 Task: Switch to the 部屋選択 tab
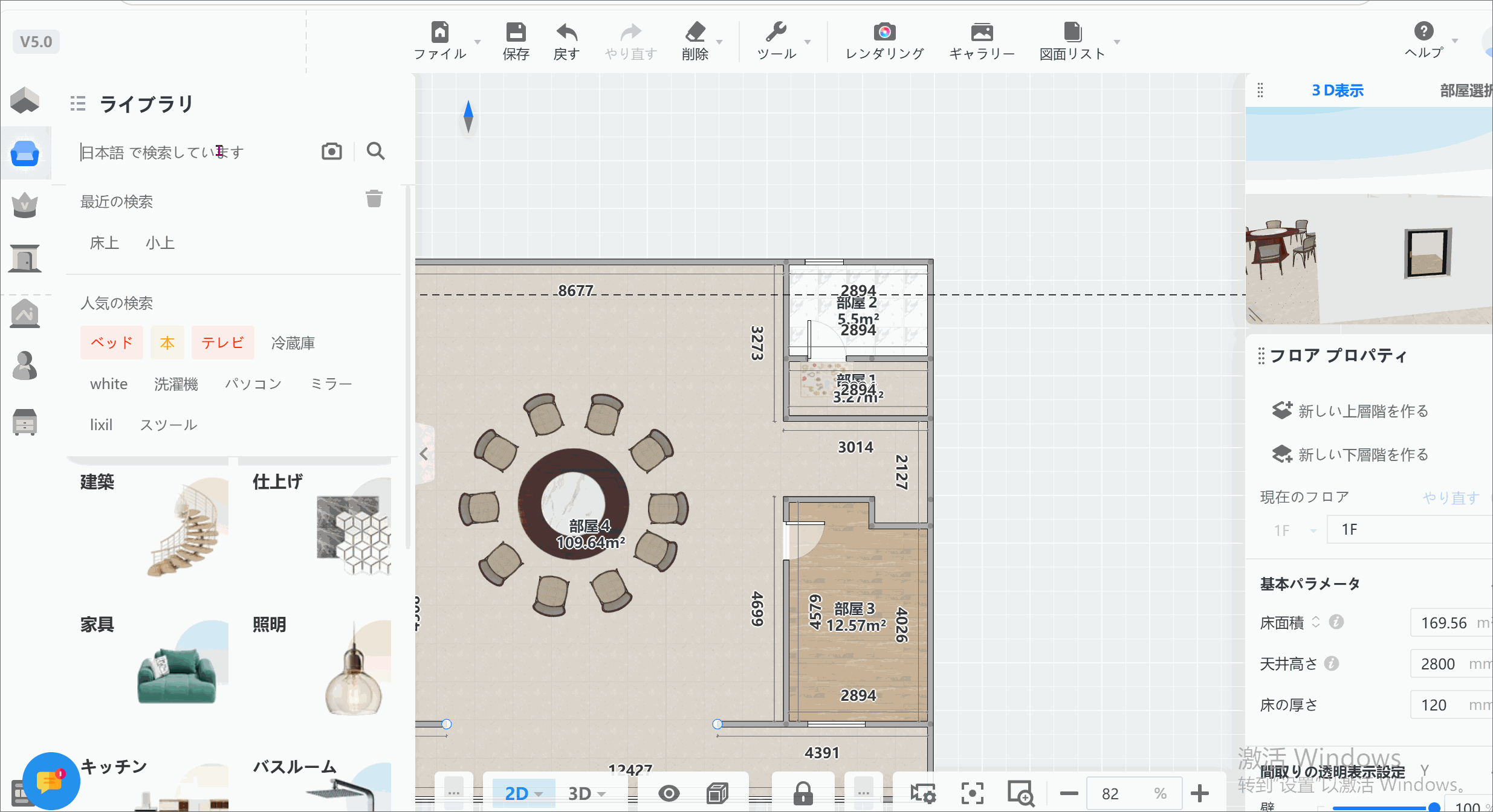1466,90
